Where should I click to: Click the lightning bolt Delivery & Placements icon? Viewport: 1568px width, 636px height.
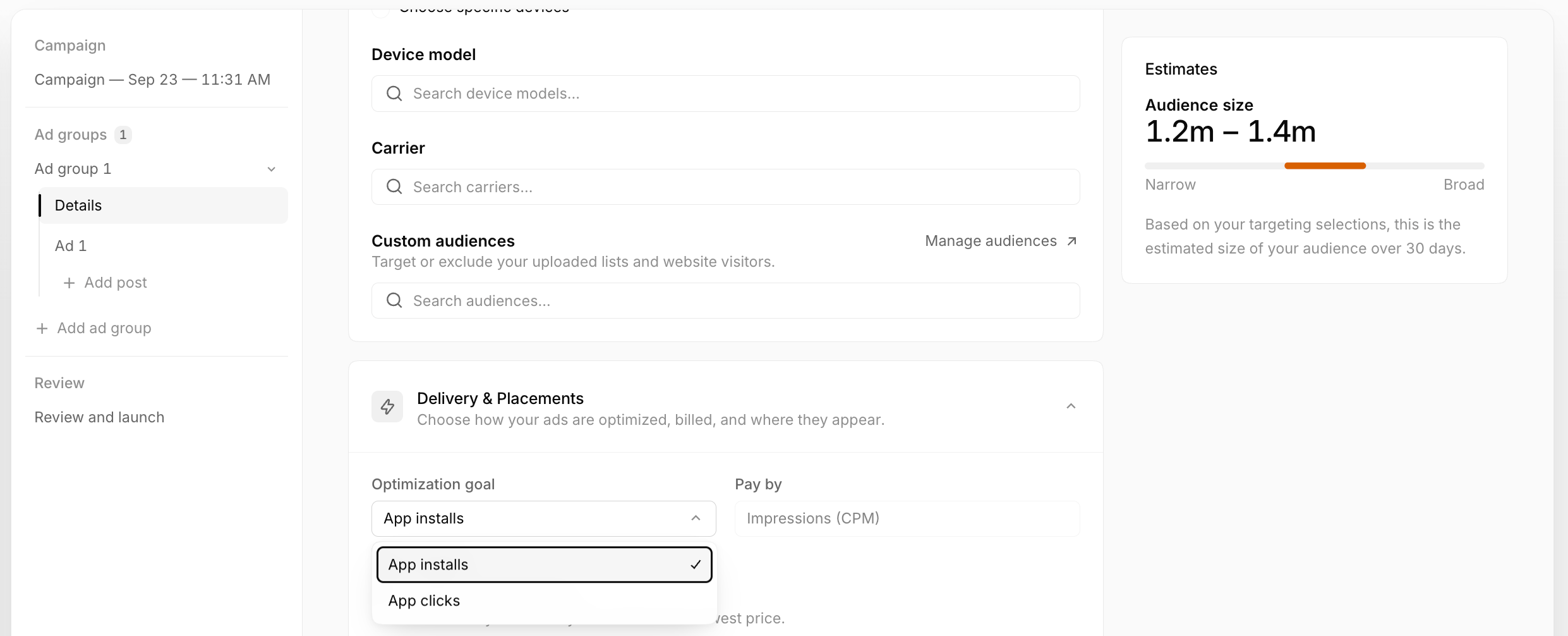(x=387, y=407)
